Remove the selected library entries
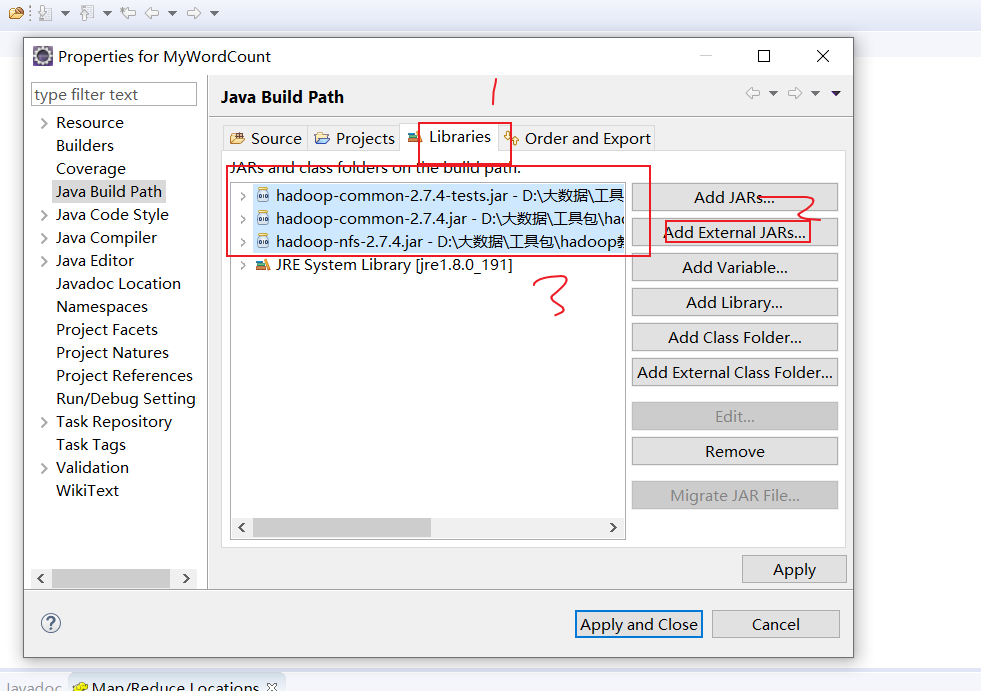 click(734, 451)
